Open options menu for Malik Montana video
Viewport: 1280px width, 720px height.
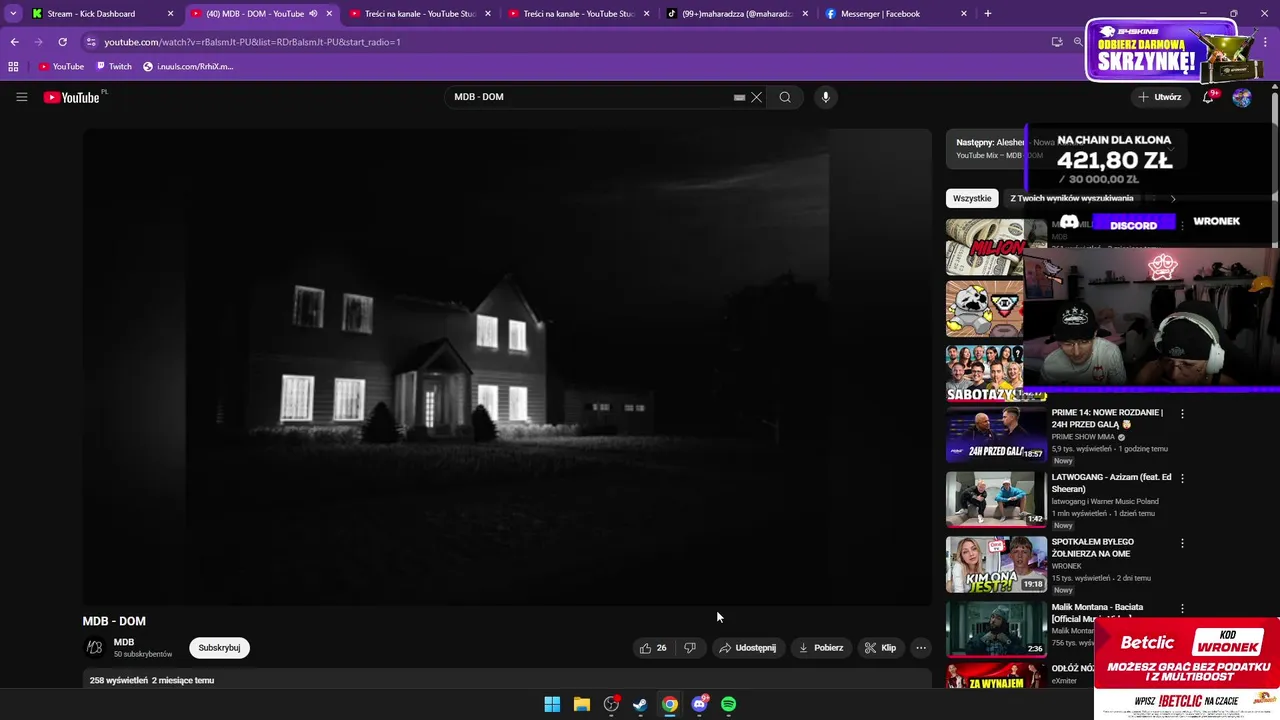pos(1182,608)
